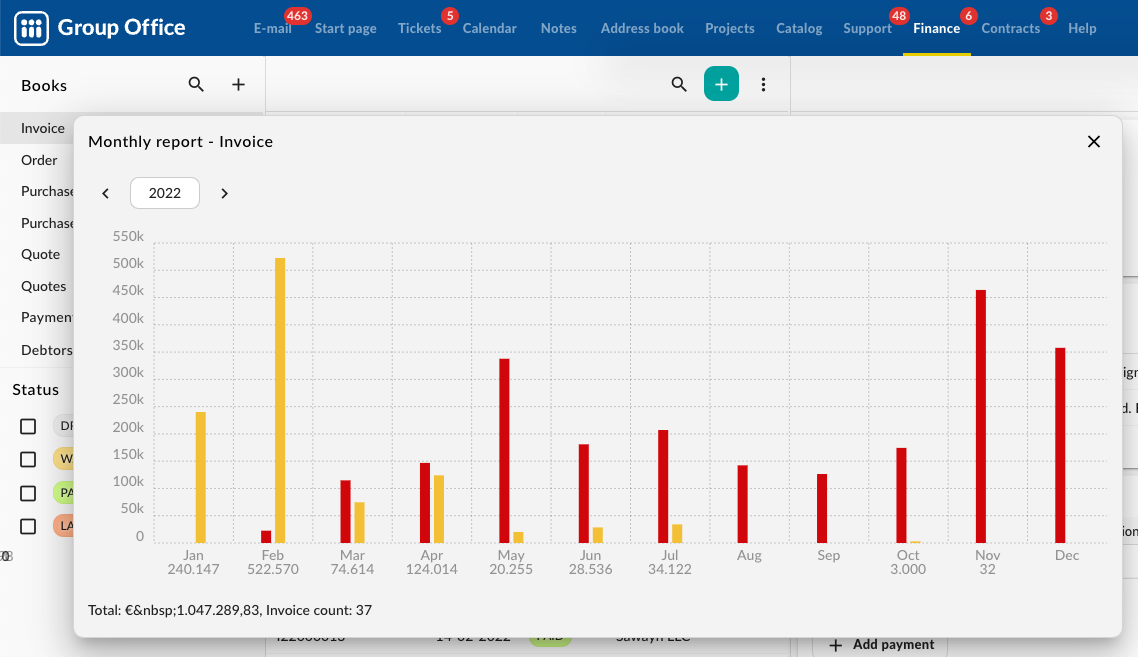The width and height of the screenshot is (1138, 657).
Task: Advance to next year with right chevron
Action: (224, 193)
